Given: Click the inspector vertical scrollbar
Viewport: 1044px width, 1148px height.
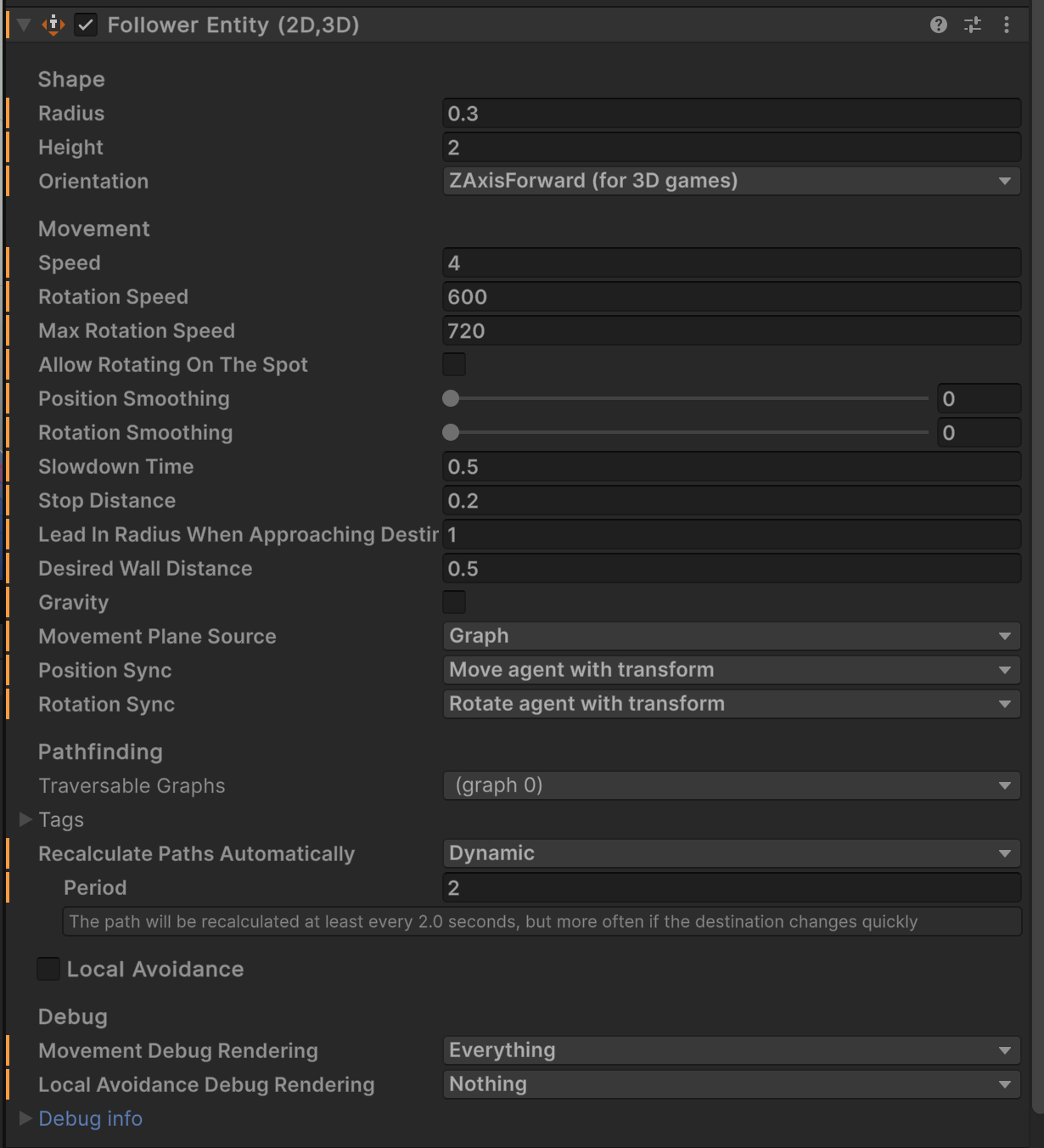Looking at the screenshot, I should [1037, 556].
